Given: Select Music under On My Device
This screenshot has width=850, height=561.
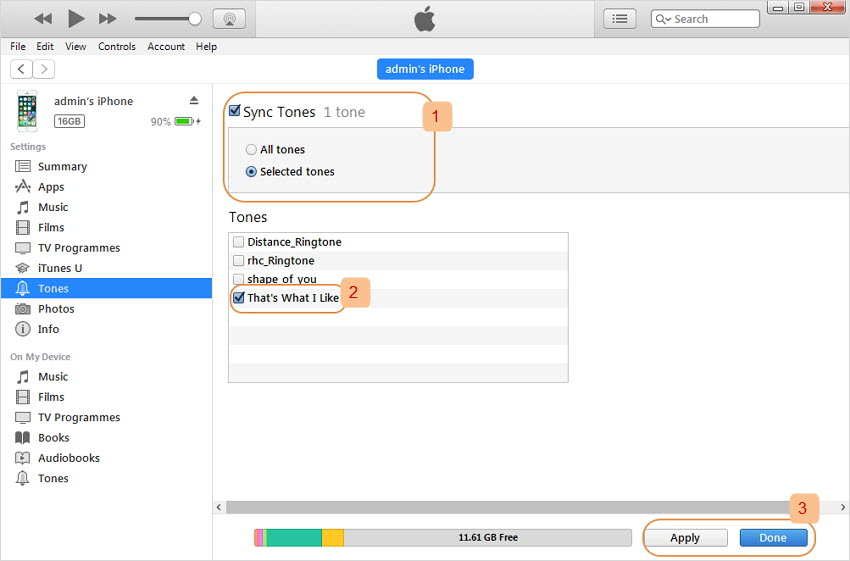Looking at the screenshot, I should (x=106, y=377).
